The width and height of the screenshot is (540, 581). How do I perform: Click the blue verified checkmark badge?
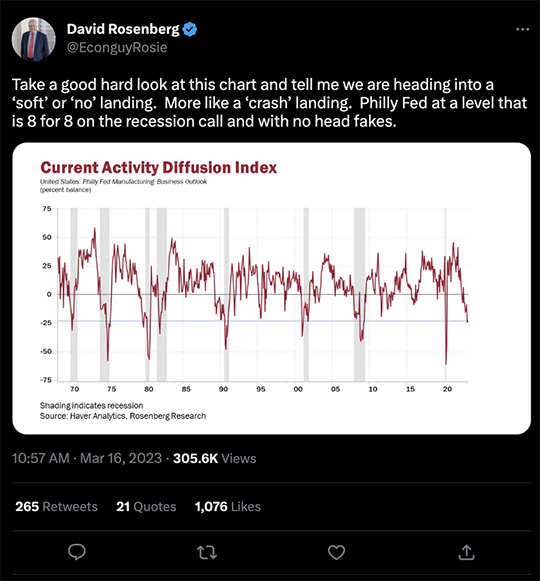[190, 29]
